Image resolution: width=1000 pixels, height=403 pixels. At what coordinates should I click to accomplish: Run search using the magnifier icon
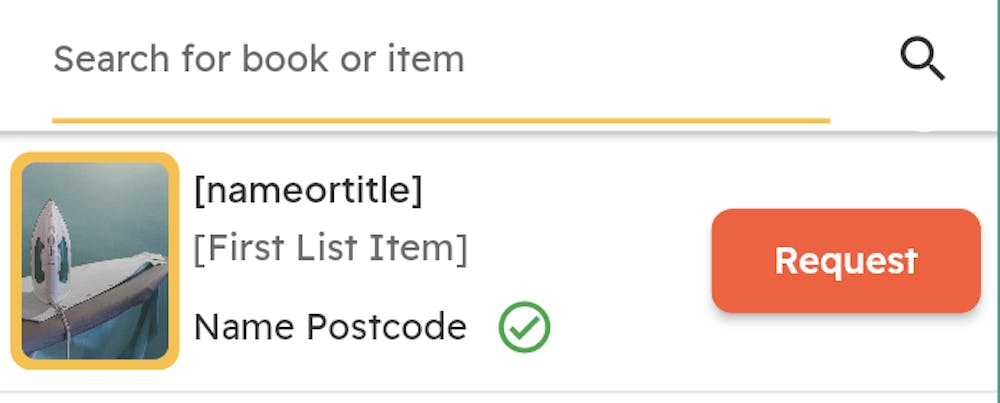pyautogui.click(x=921, y=61)
